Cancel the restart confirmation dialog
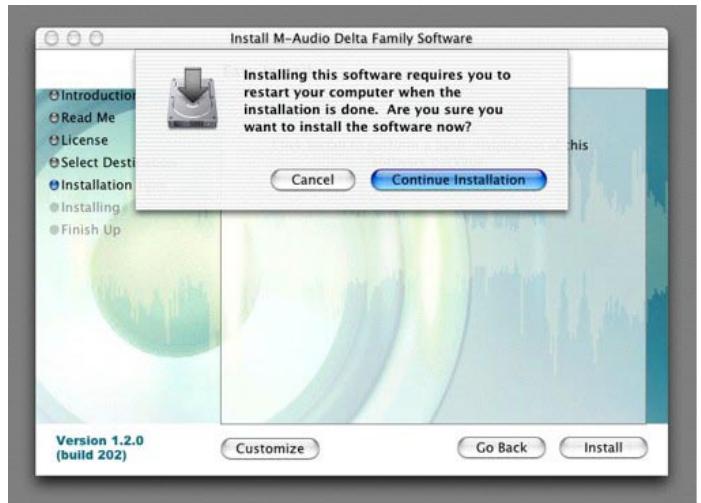The width and height of the screenshot is (701, 503). tap(313, 180)
